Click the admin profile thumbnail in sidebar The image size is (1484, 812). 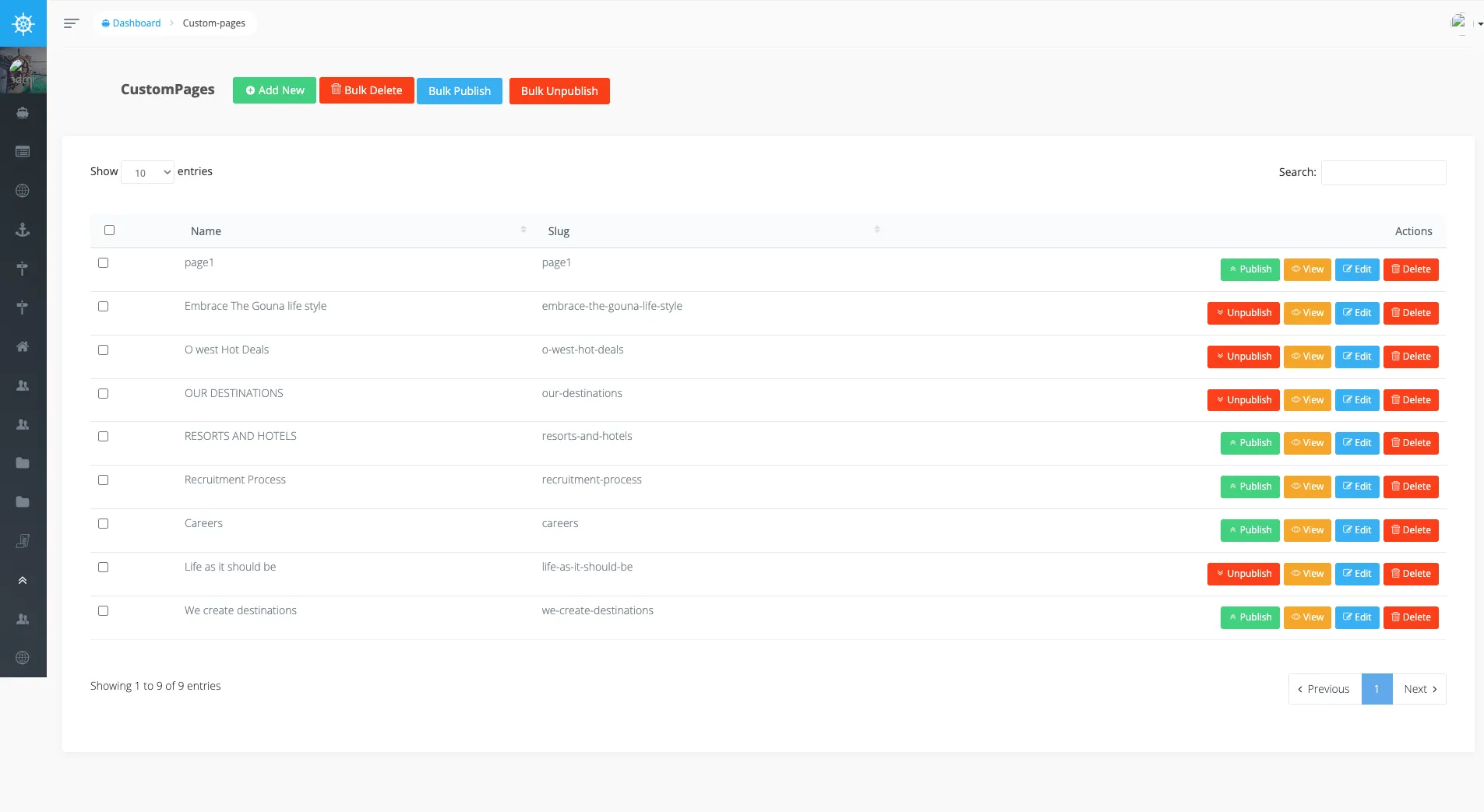pos(23,70)
